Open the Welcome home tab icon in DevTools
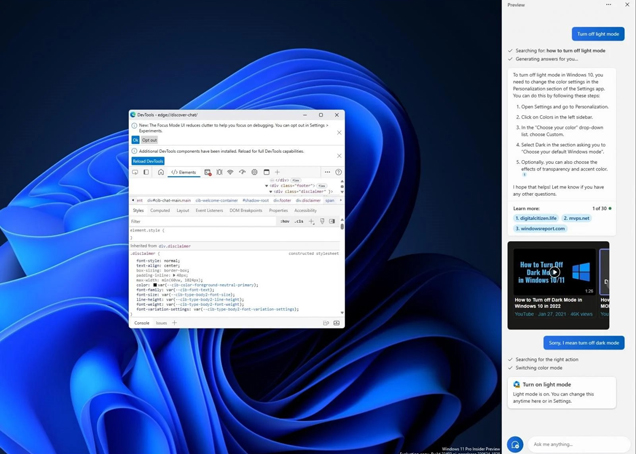 tap(161, 172)
